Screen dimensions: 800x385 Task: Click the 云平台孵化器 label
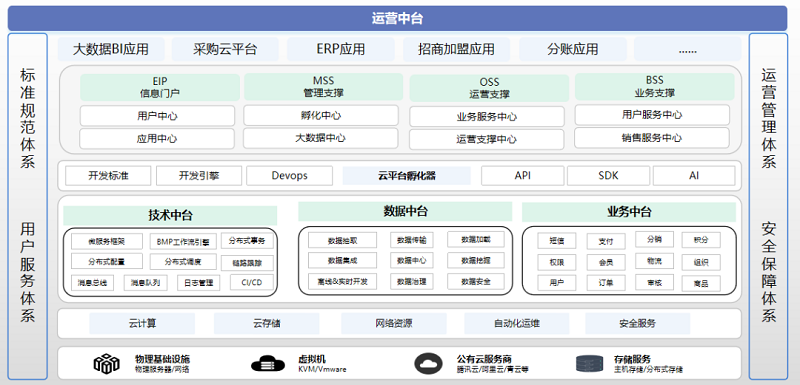click(407, 176)
